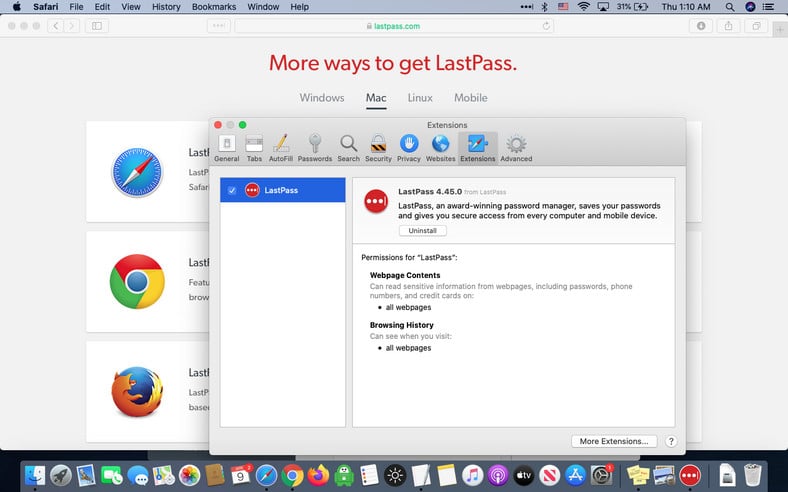Open the Wi-Fi status menu
This screenshot has height=492, width=788.
click(x=583, y=7)
